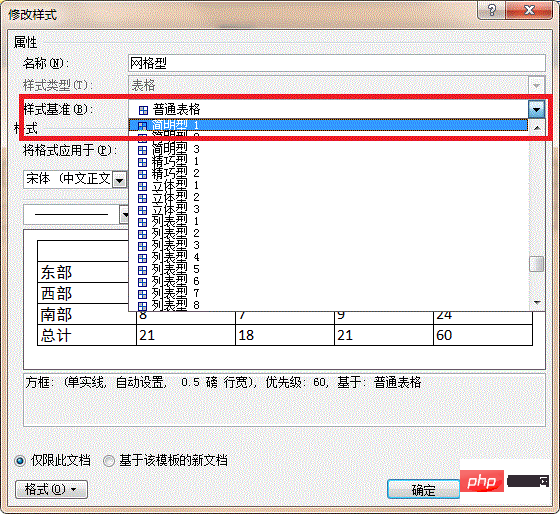Choose 精巧型 1 from the dropdown list
This screenshot has width=560, height=514.
click(328, 161)
